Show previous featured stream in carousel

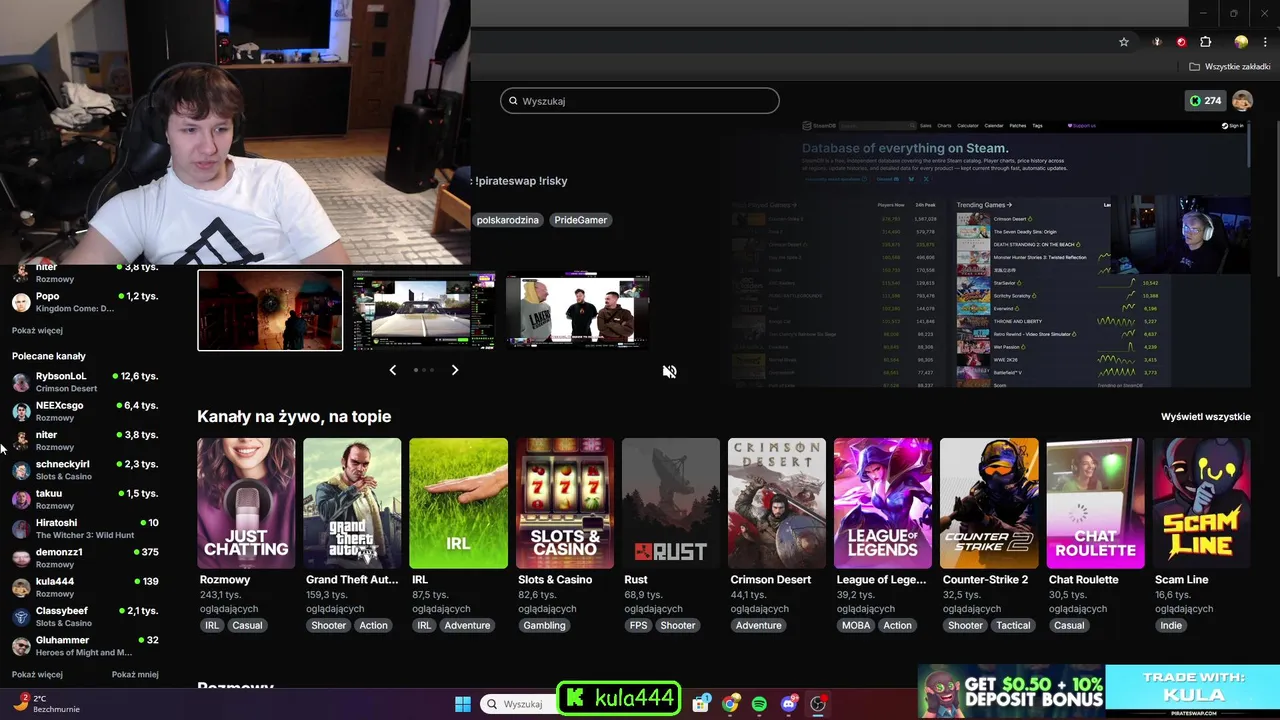tap(392, 370)
